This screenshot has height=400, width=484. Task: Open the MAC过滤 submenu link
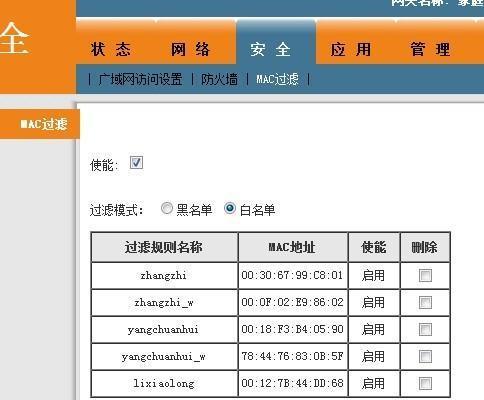277,79
